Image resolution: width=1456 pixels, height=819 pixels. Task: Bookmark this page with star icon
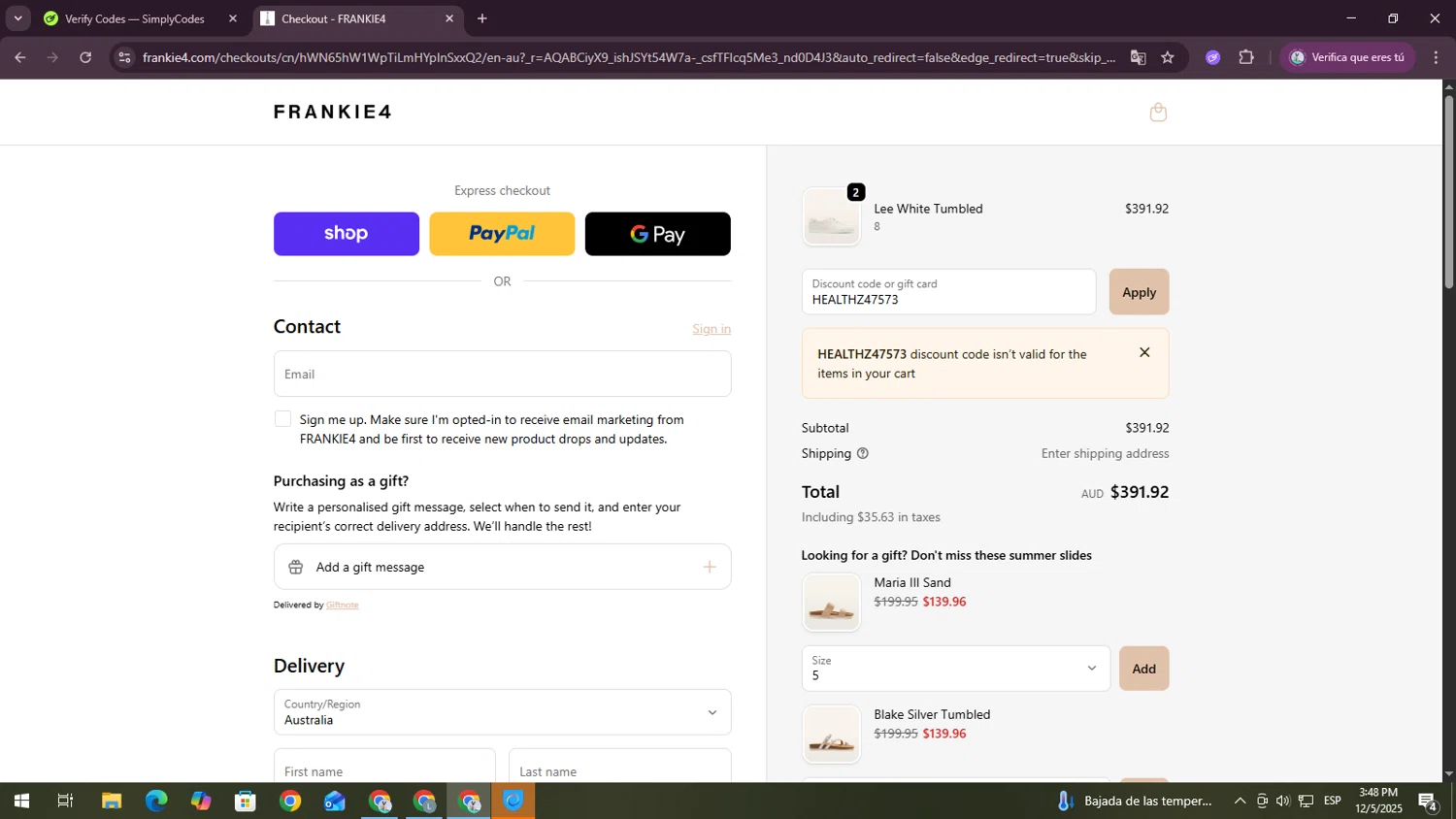click(x=1168, y=57)
